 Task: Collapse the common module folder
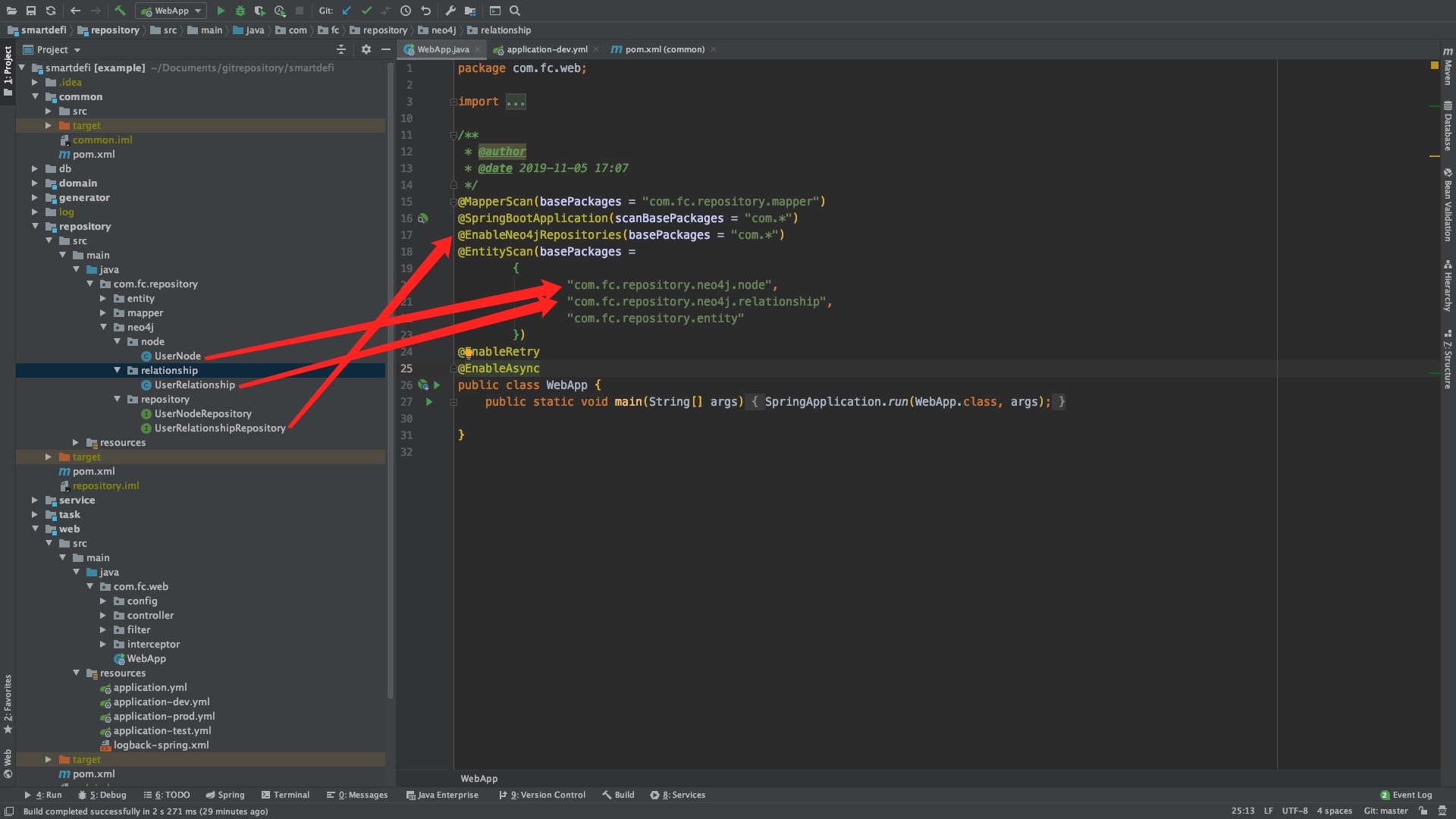point(35,96)
